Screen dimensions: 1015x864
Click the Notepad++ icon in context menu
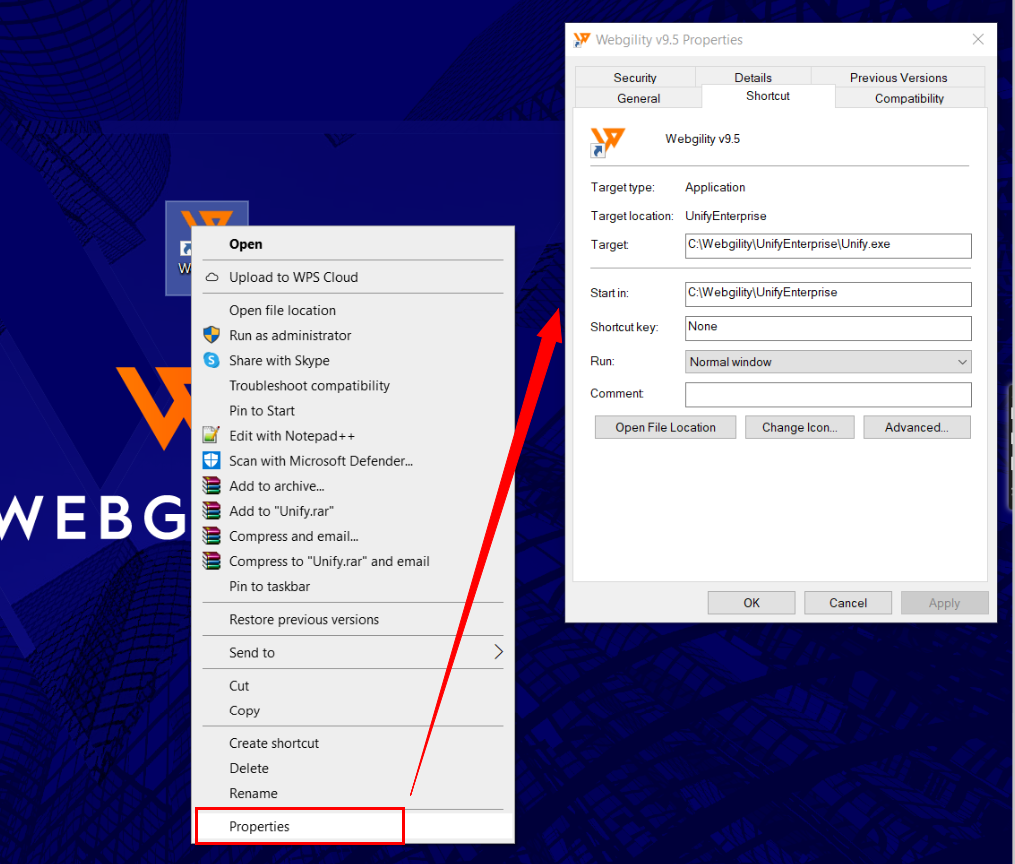click(212, 436)
